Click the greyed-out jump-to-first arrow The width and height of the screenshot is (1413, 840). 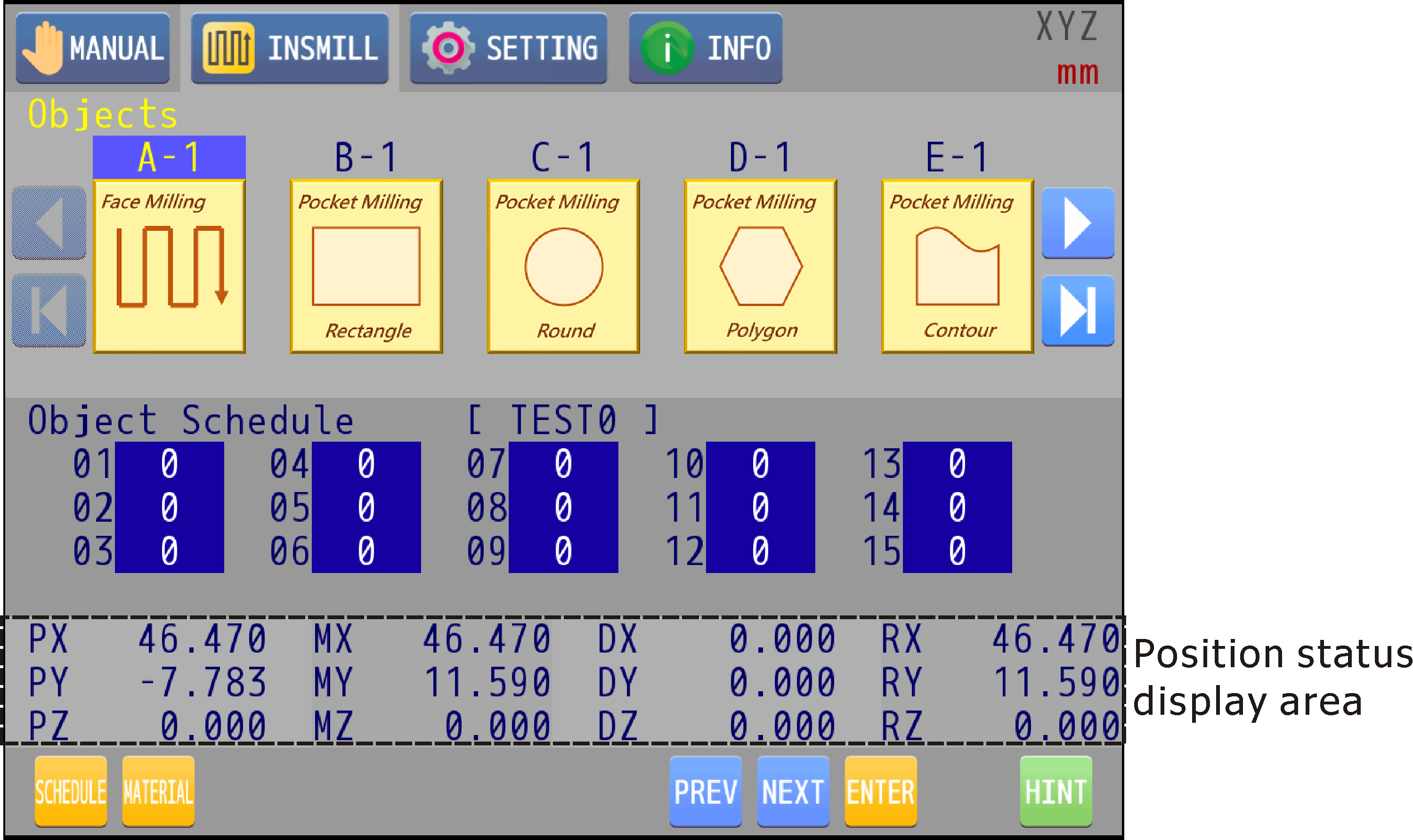[49, 310]
